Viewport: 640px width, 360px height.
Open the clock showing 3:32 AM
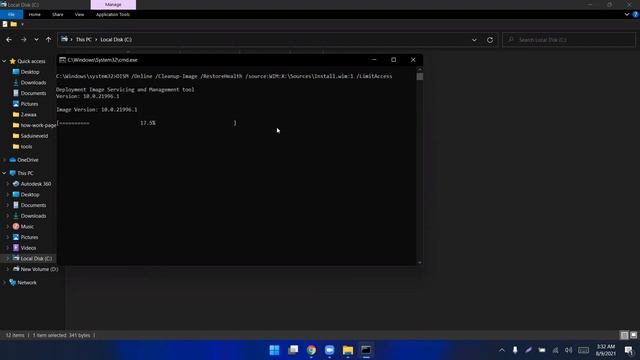pos(606,350)
